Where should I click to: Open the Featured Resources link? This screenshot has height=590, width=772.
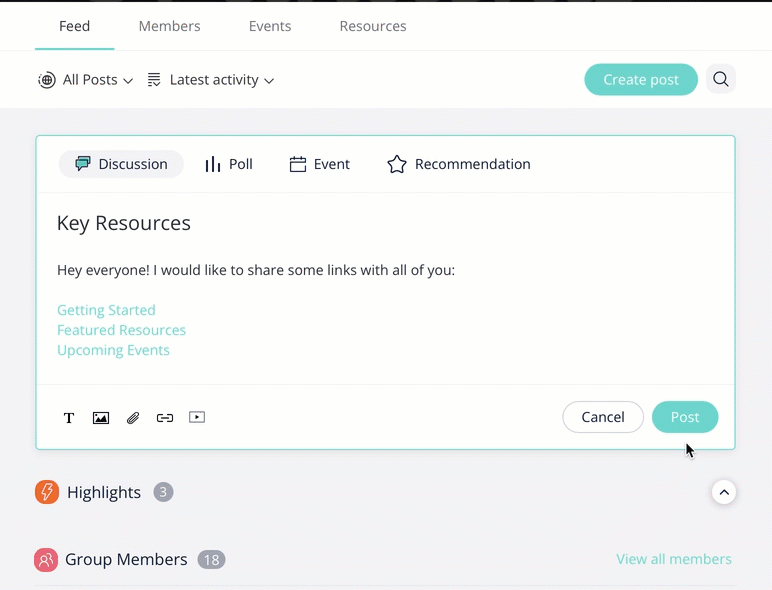(122, 330)
